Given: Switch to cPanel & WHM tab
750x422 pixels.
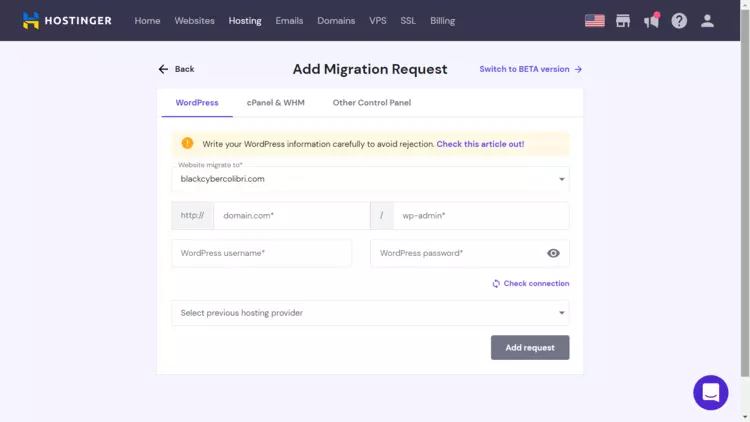Looking at the screenshot, I should tap(276, 102).
